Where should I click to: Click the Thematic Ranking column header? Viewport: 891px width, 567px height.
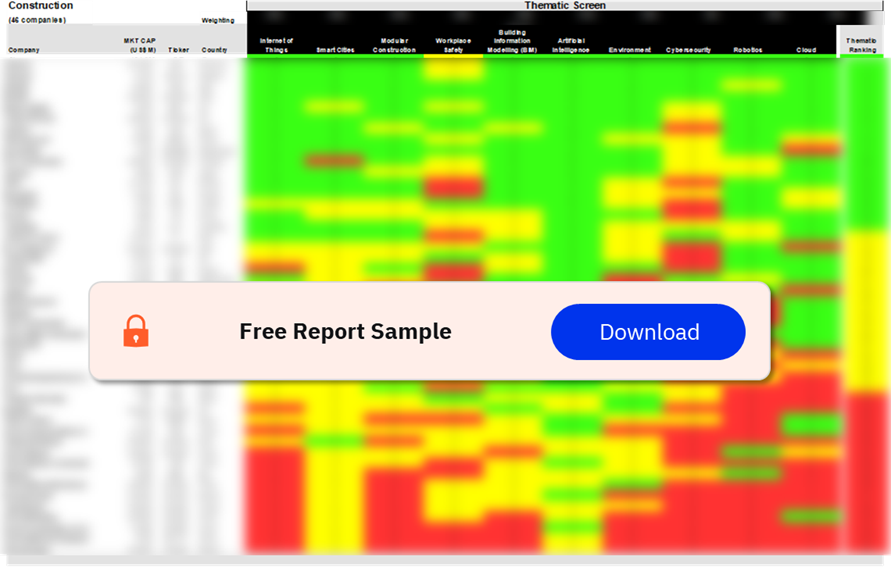click(861, 45)
